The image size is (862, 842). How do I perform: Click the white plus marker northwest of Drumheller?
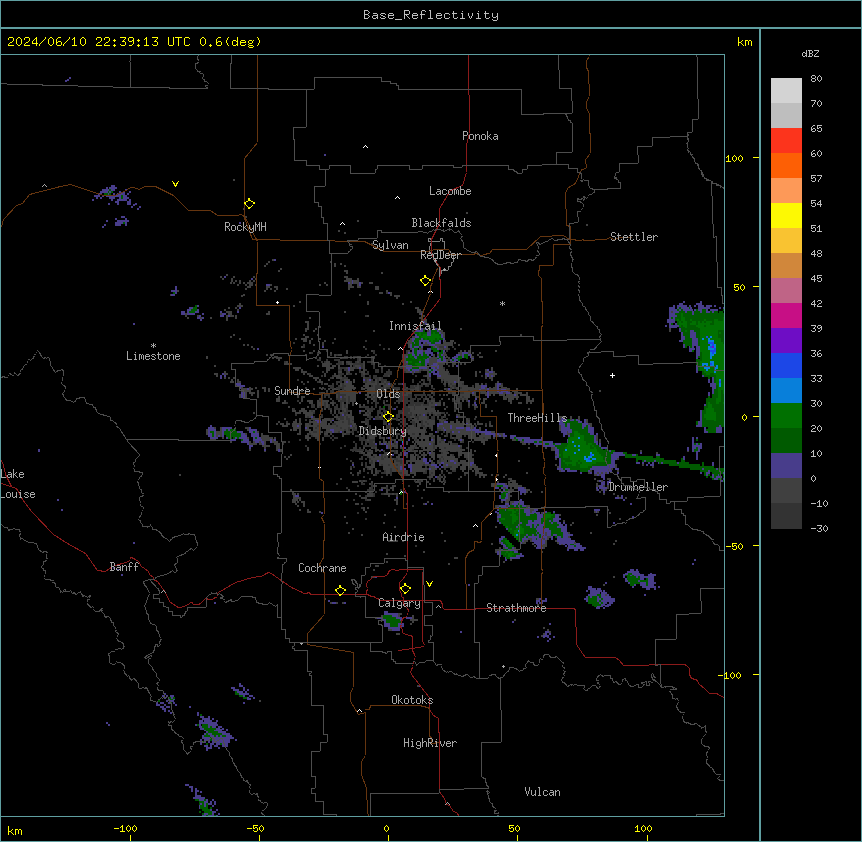click(x=612, y=375)
